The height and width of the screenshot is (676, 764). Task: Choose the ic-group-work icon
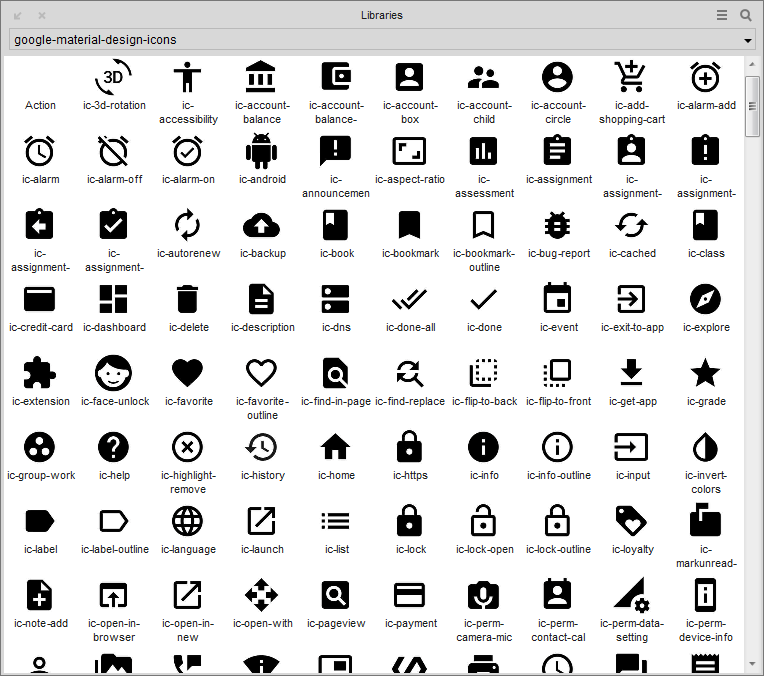point(39,447)
